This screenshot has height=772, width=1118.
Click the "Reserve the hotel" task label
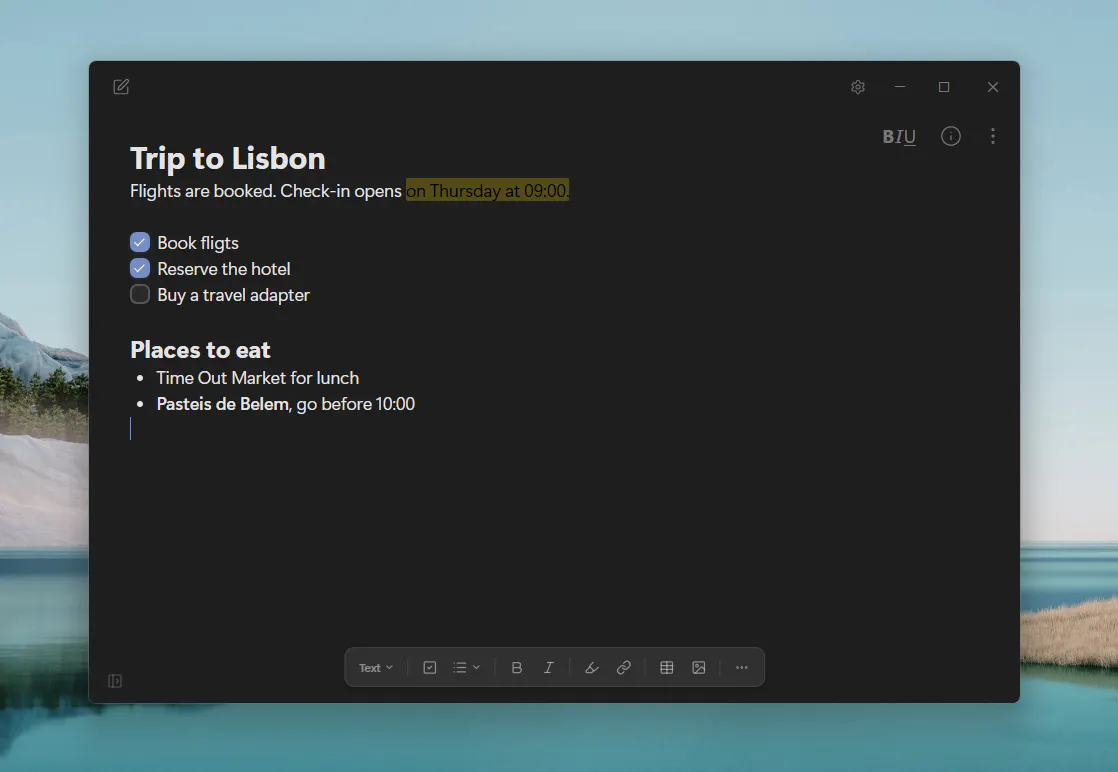tap(224, 269)
